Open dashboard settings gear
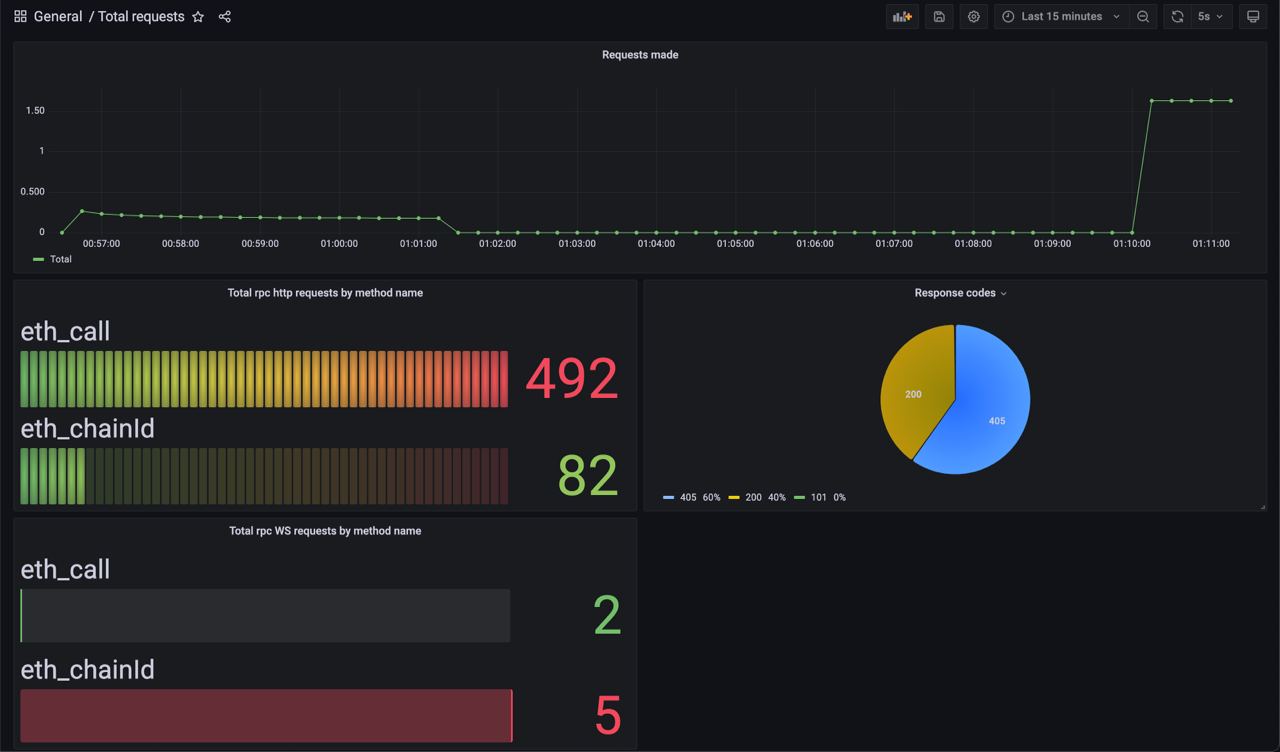 coord(973,17)
